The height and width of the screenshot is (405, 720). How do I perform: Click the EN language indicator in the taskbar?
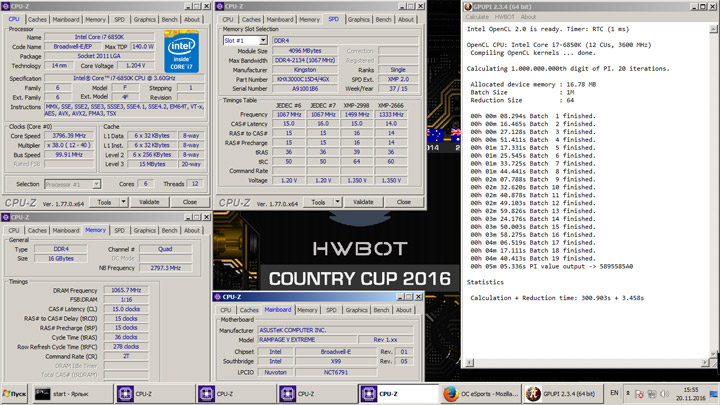pos(614,393)
